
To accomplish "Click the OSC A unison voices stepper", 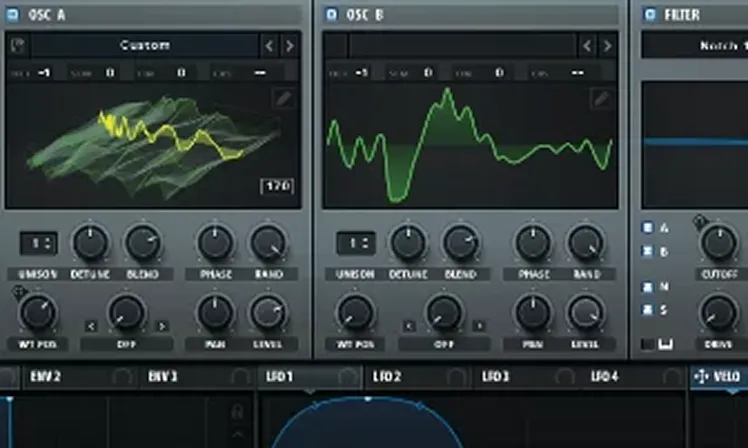I will point(38,243).
